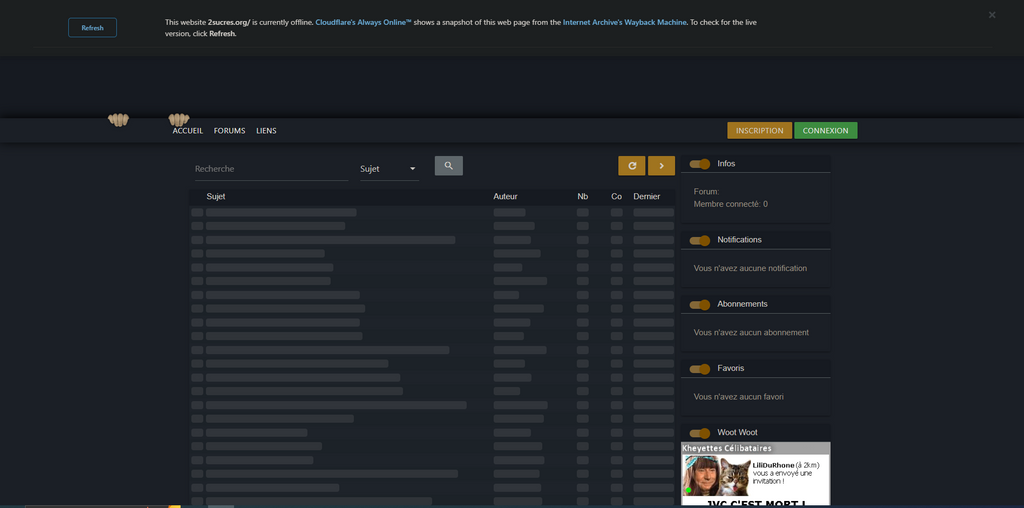Image resolution: width=1024 pixels, height=508 pixels.
Task: Close the Cloudflare offline banner
Action: [992, 15]
